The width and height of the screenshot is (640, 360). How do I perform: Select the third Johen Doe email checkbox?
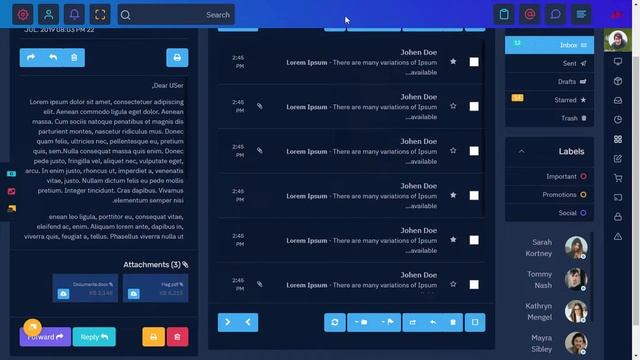(x=474, y=151)
